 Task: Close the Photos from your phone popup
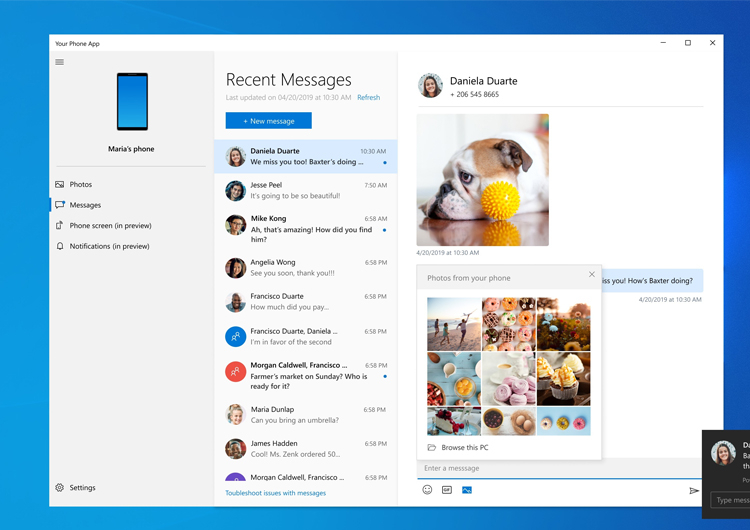click(591, 275)
